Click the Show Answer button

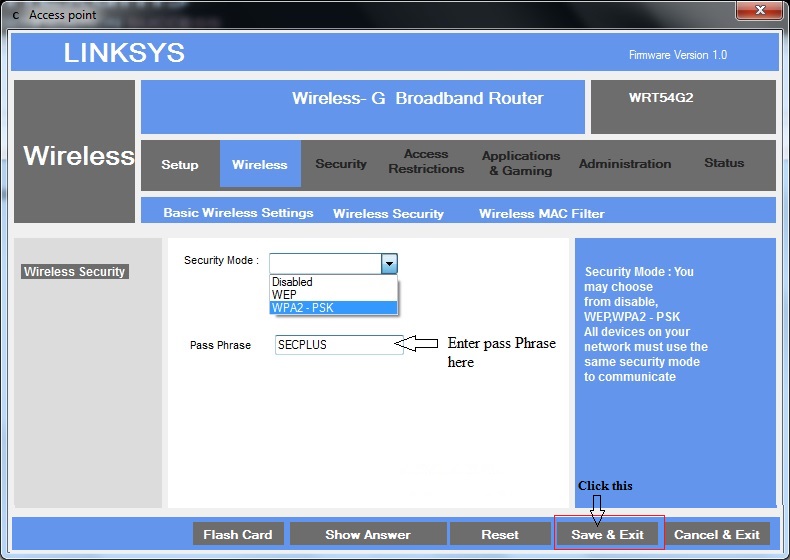(x=368, y=534)
